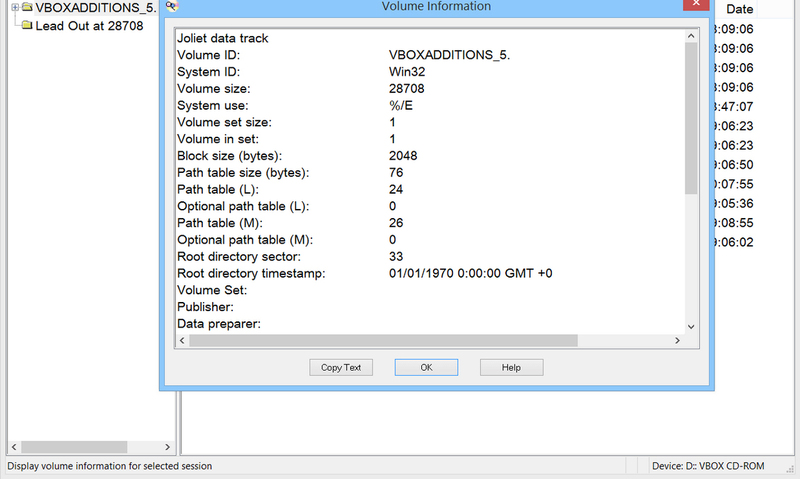This screenshot has height=479, width=800.
Task: Click the System use value %/E
Action: pos(401,106)
